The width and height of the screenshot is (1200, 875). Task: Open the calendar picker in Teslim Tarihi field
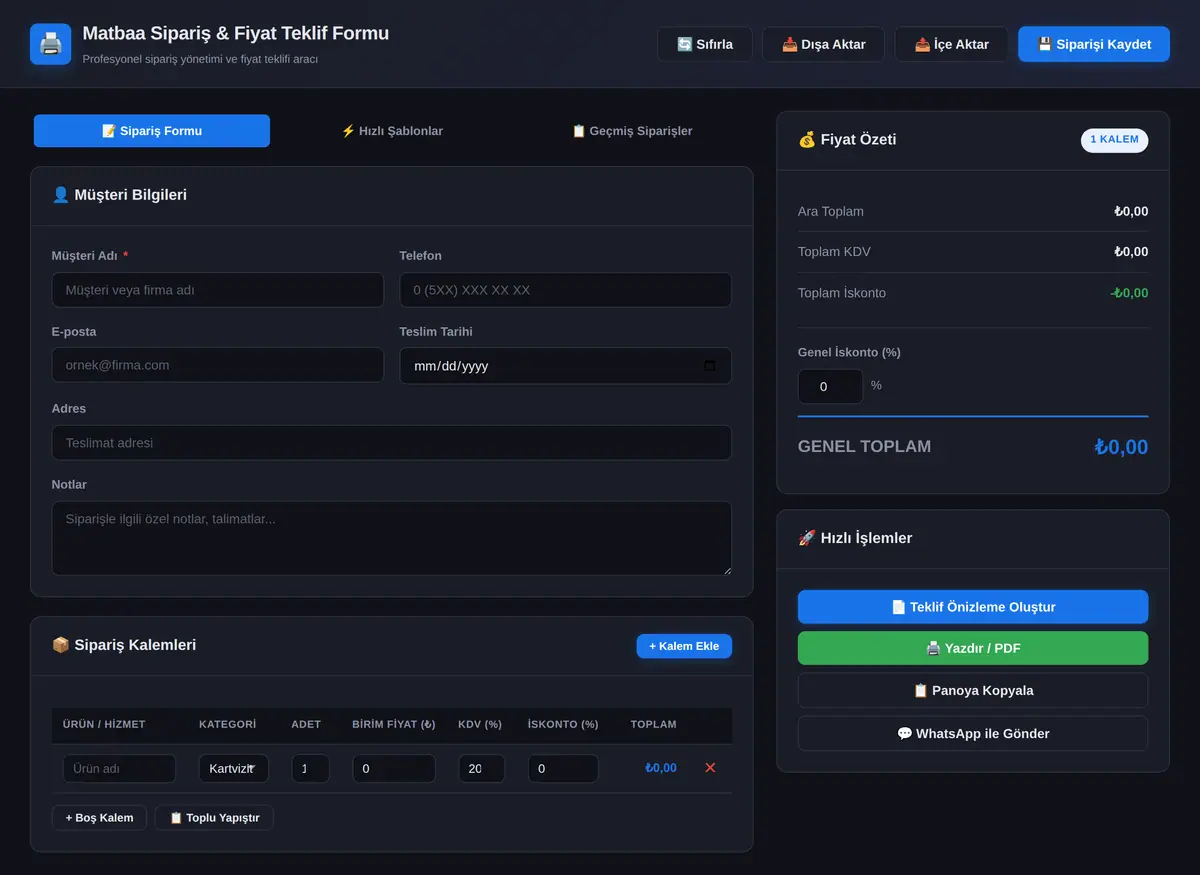710,366
